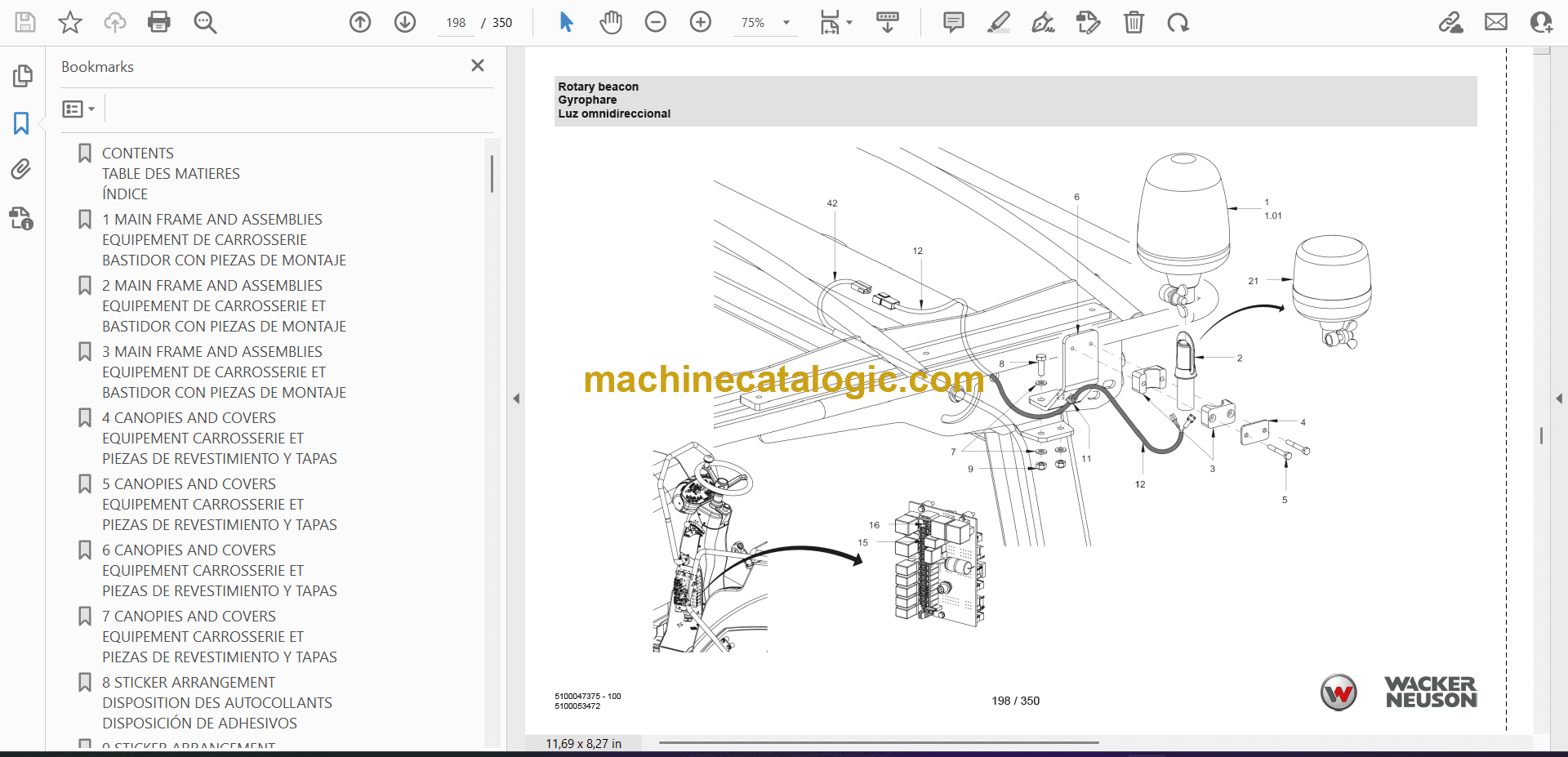1568x757 pixels.
Task: Close the Bookmarks panel
Action: coord(478,65)
